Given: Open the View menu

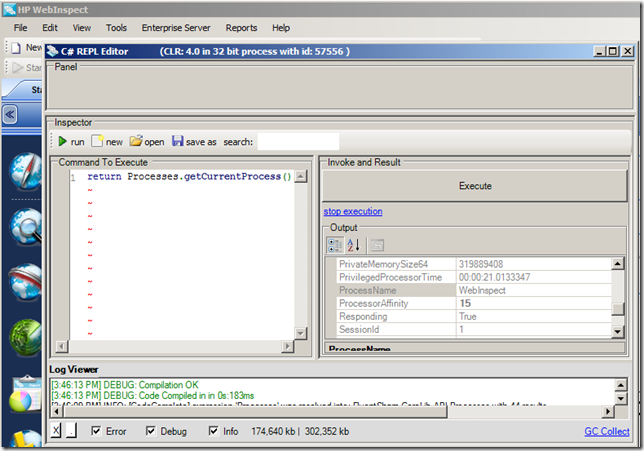Looking at the screenshot, I should (x=82, y=28).
